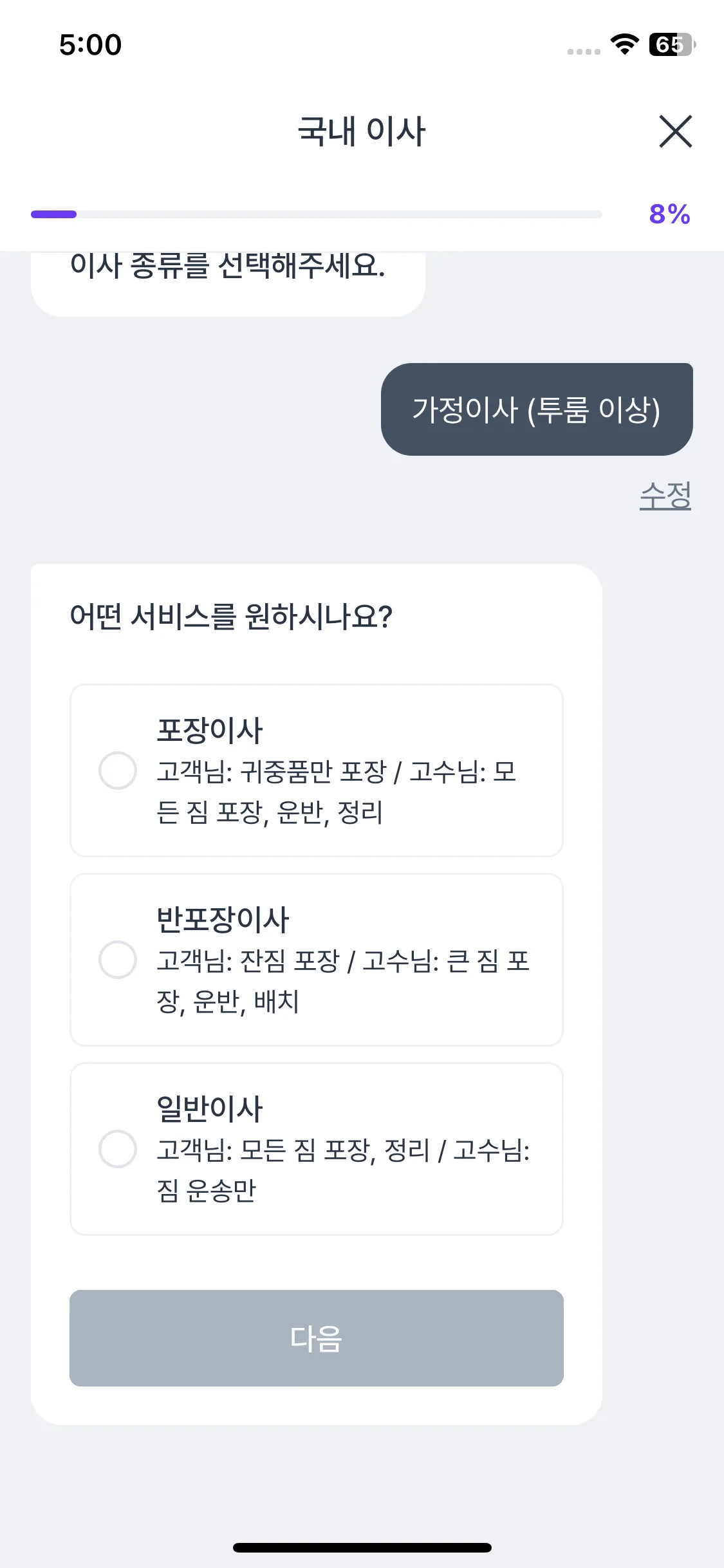Tap the Wi-Fi status icon
This screenshot has height=1568, width=724.
[x=624, y=44]
